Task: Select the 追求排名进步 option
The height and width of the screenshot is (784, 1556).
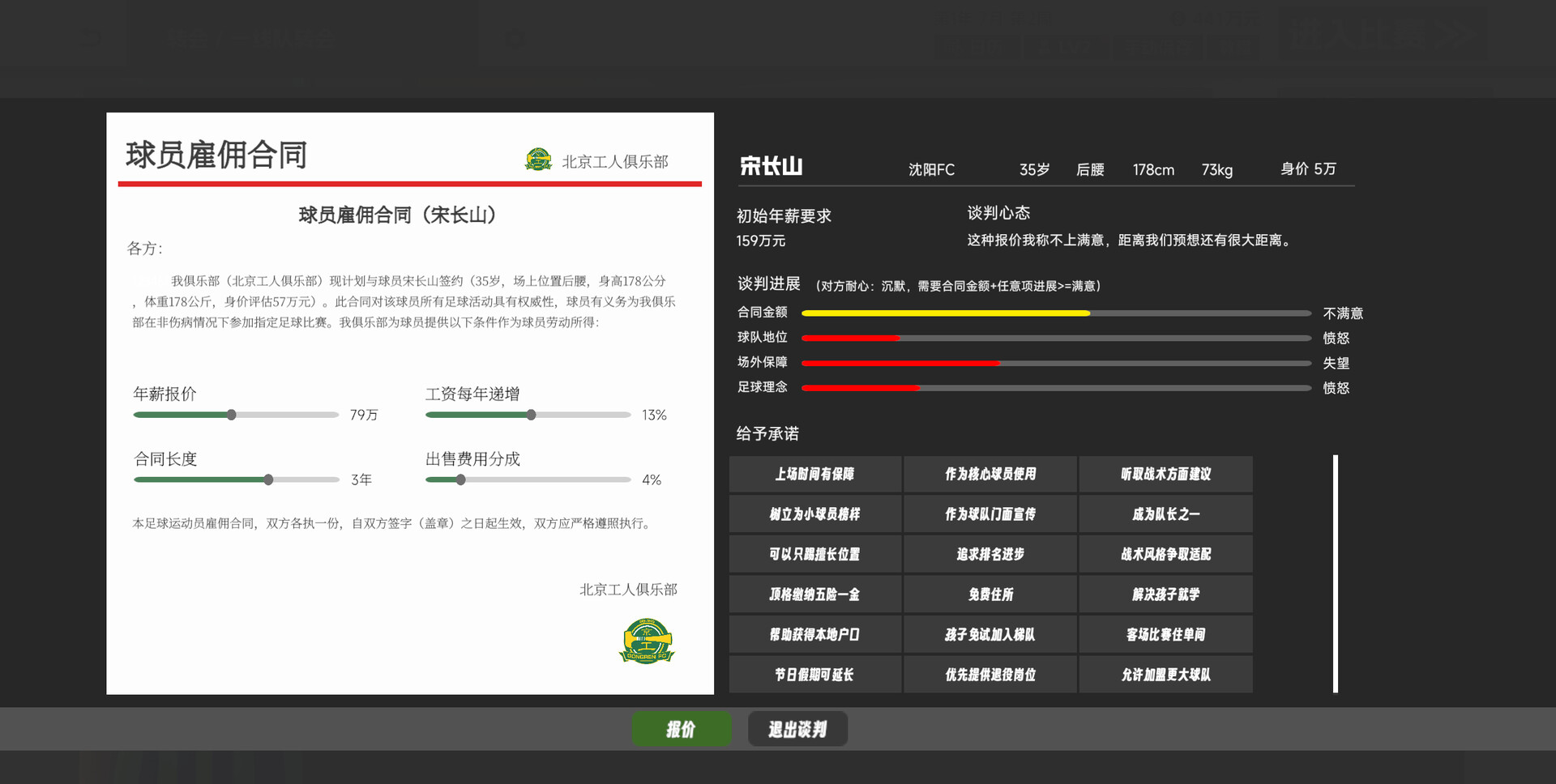Action: (x=990, y=554)
